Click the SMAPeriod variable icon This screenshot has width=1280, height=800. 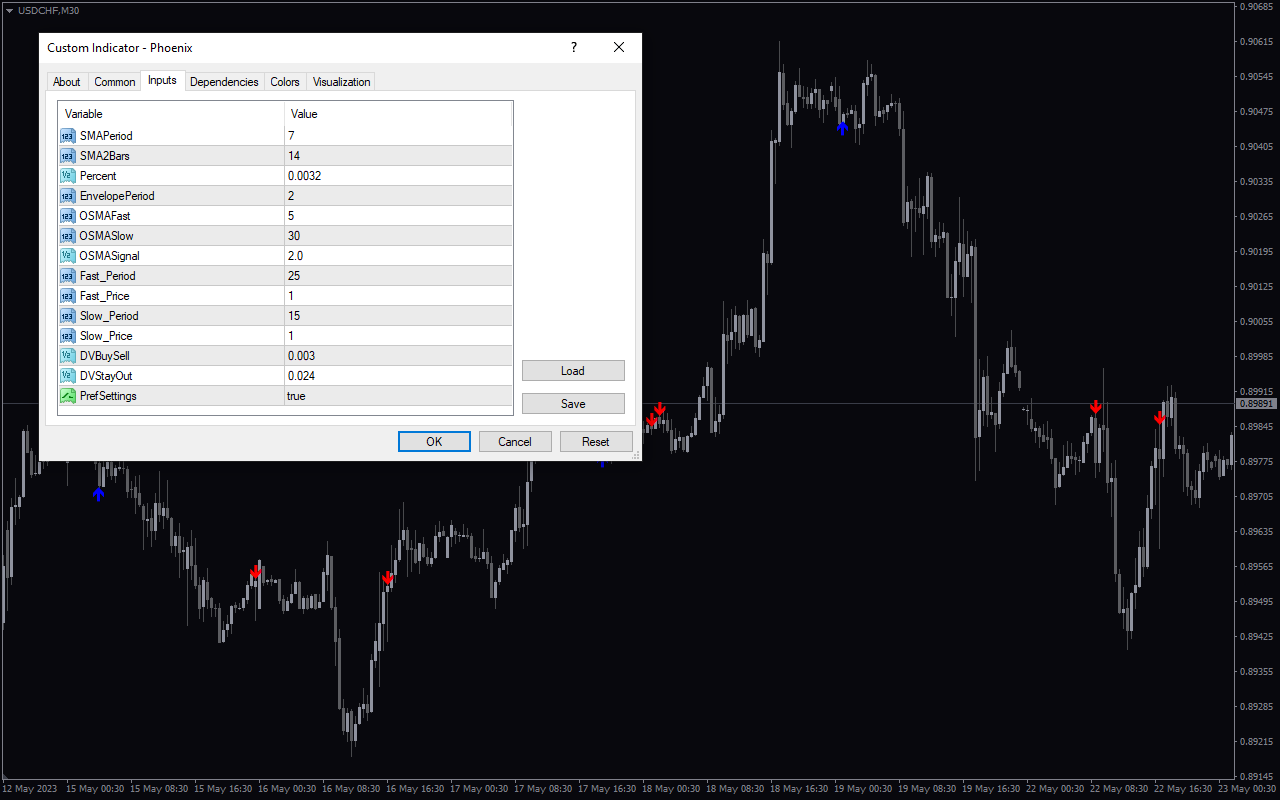[x=68, y=136]
